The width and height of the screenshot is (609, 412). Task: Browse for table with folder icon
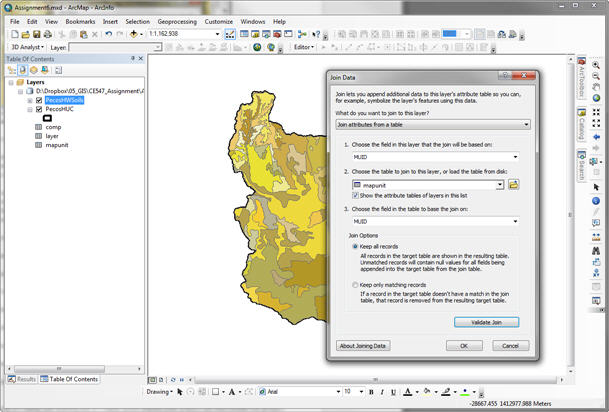(x=513, y=185)
